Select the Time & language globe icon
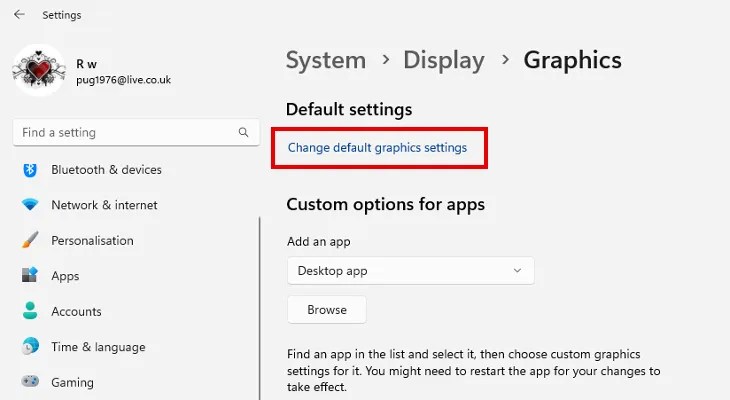This screenshot has width=730, height=400. pos(30,346)
